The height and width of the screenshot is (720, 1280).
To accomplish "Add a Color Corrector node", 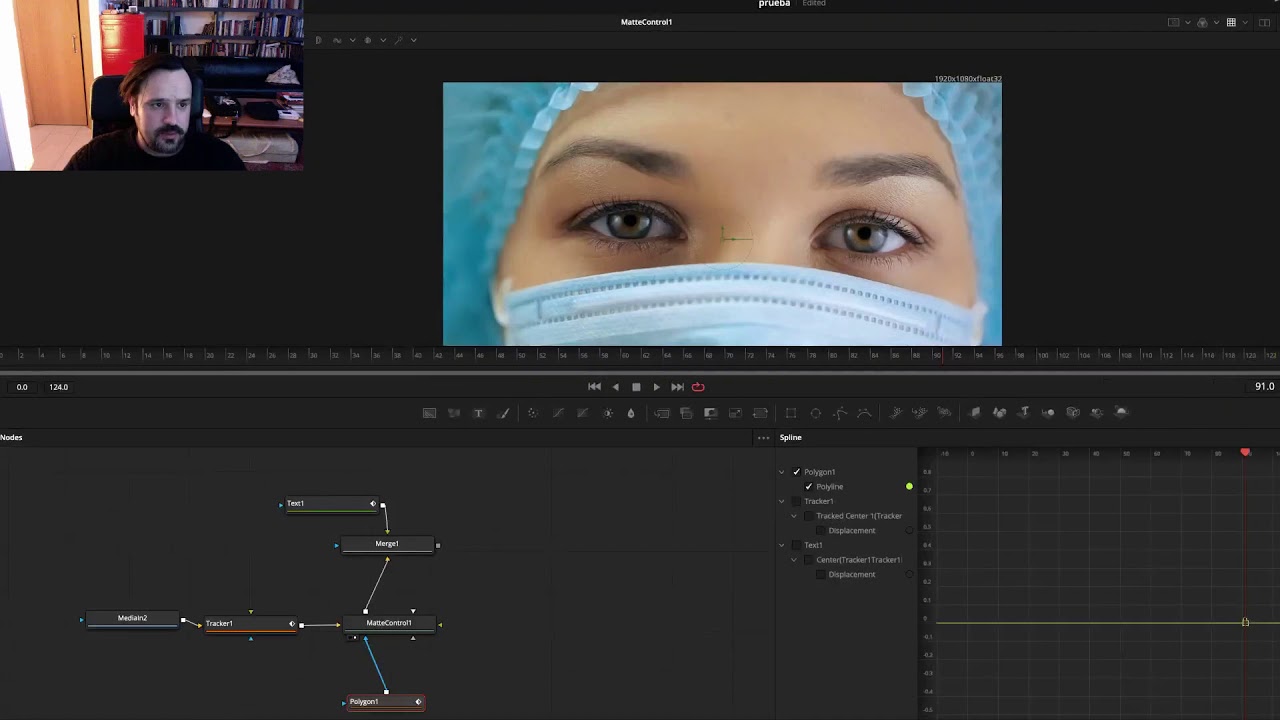I will pyautogui.click(x=532, y=413).
